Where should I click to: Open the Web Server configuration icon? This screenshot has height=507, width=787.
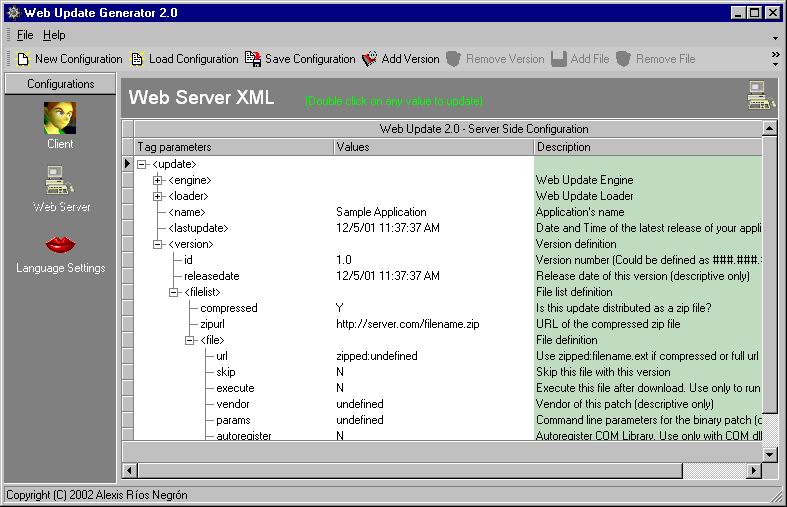[x=60, y=182]
